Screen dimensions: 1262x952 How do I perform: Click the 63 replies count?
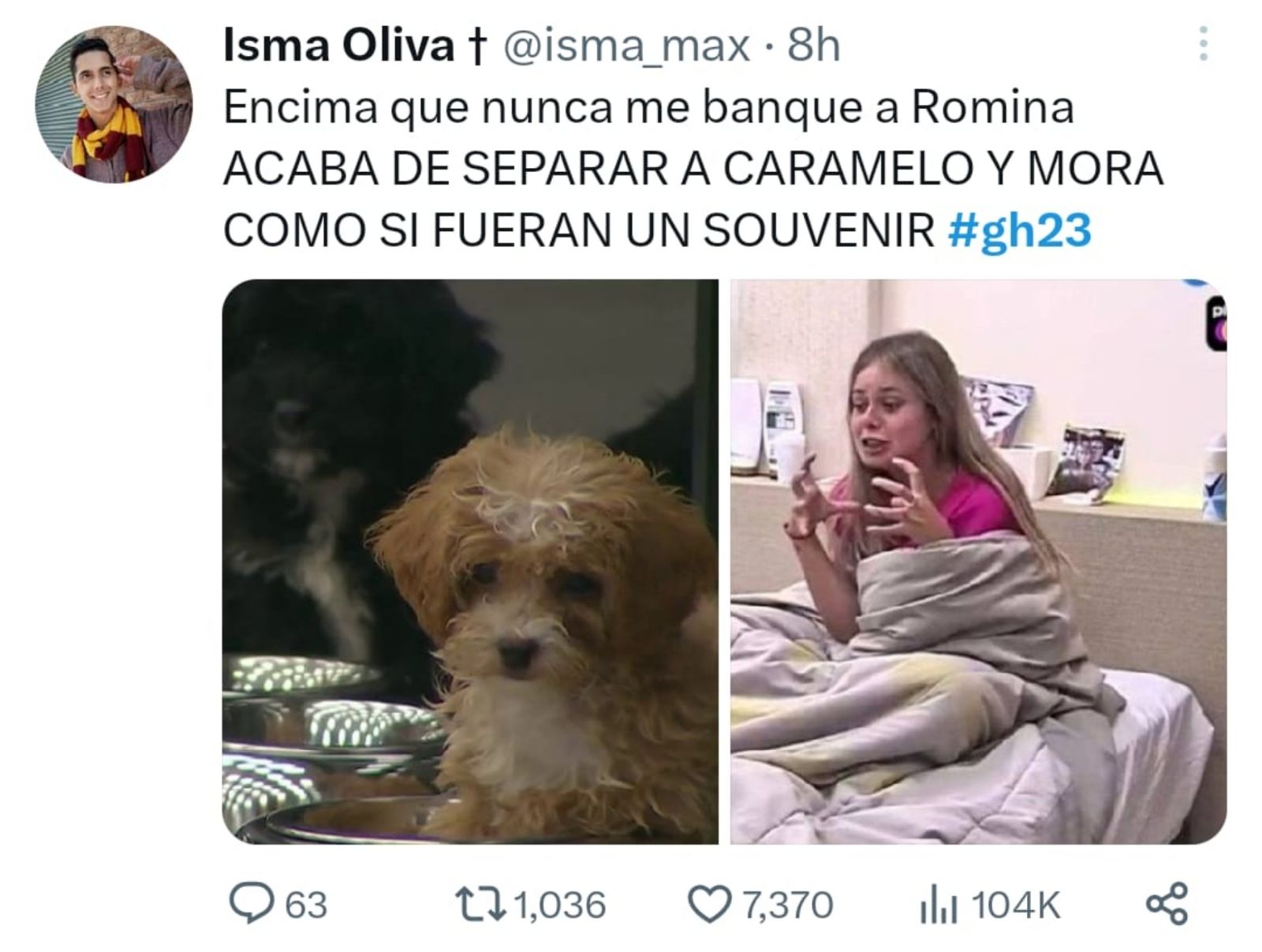point(306,905)
